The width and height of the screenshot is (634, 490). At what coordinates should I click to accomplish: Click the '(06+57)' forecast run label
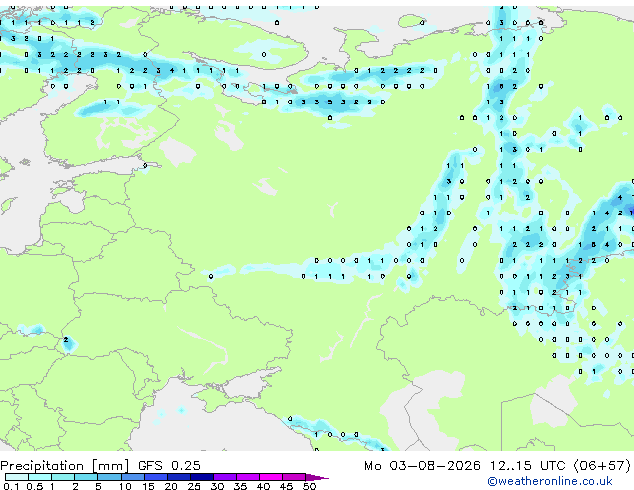(602, 466)
